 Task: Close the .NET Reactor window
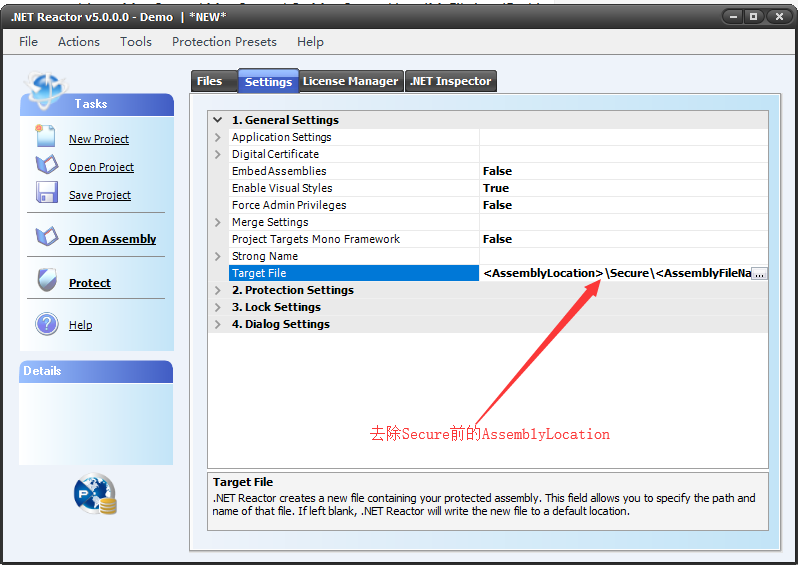coord(779,17)
